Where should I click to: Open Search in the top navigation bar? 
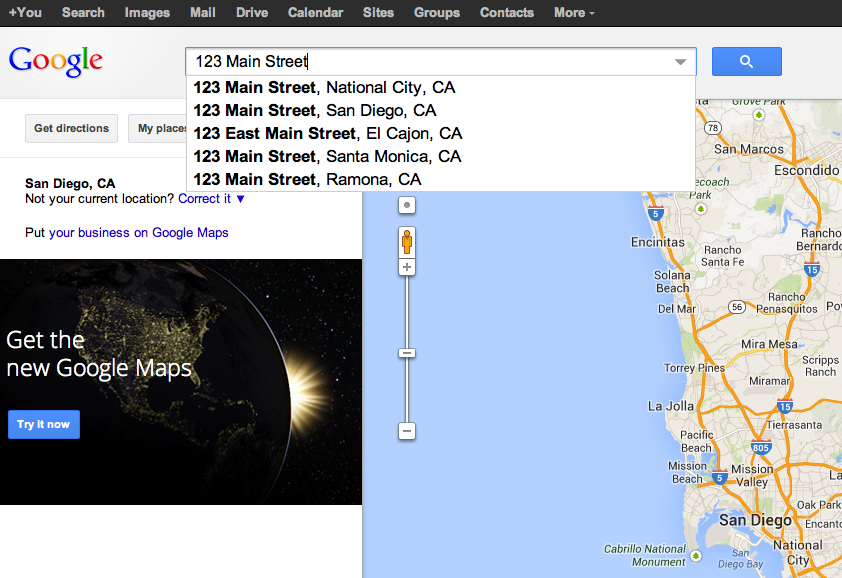(x=83, y=12)
